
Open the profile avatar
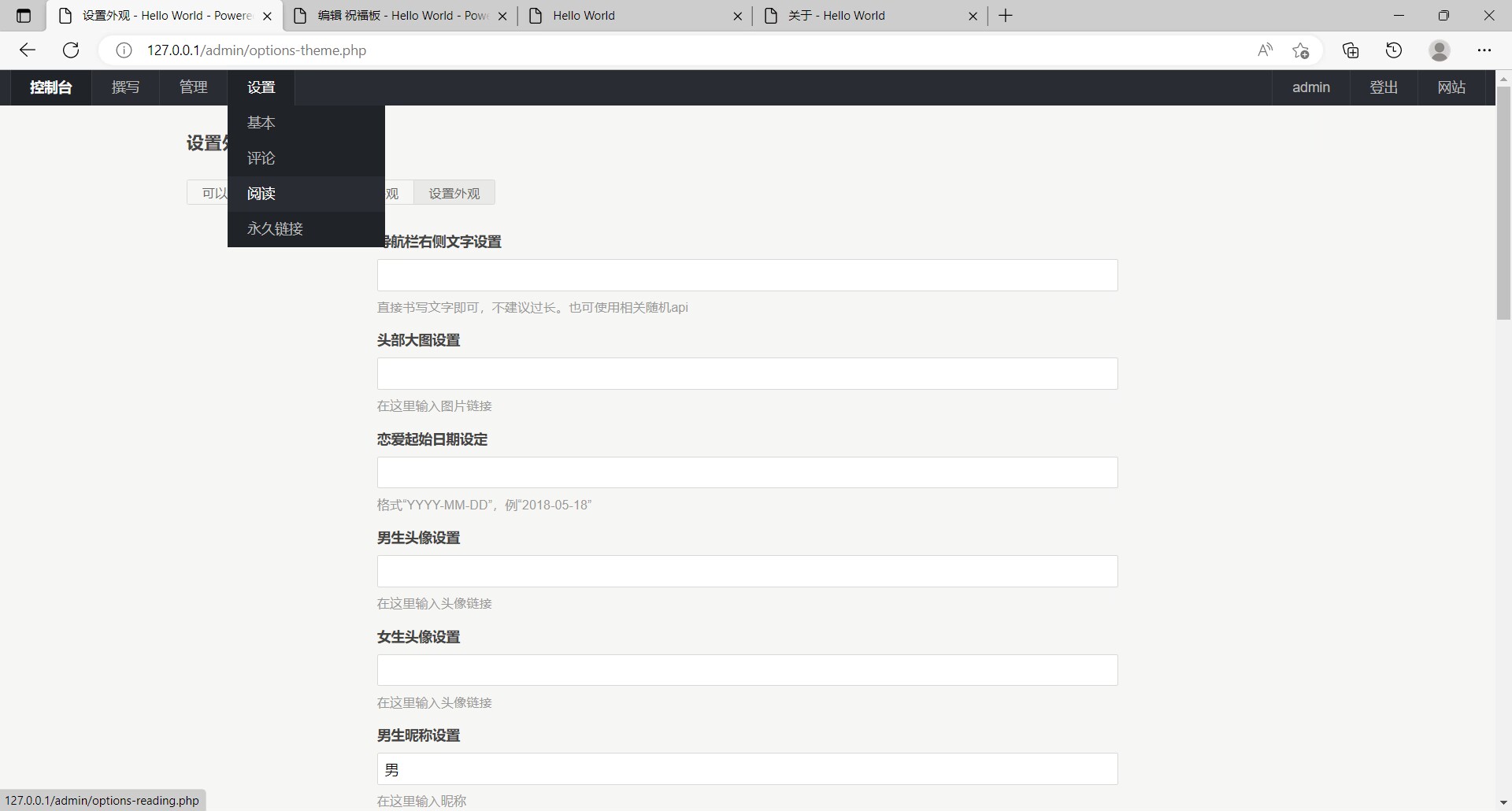pos(1440,50)
